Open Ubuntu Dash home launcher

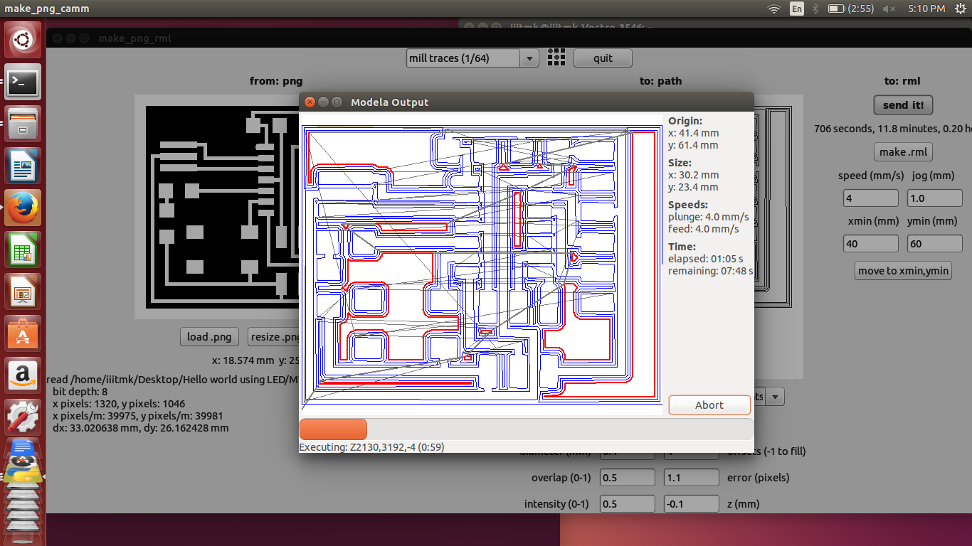click(x=23, y=40)
